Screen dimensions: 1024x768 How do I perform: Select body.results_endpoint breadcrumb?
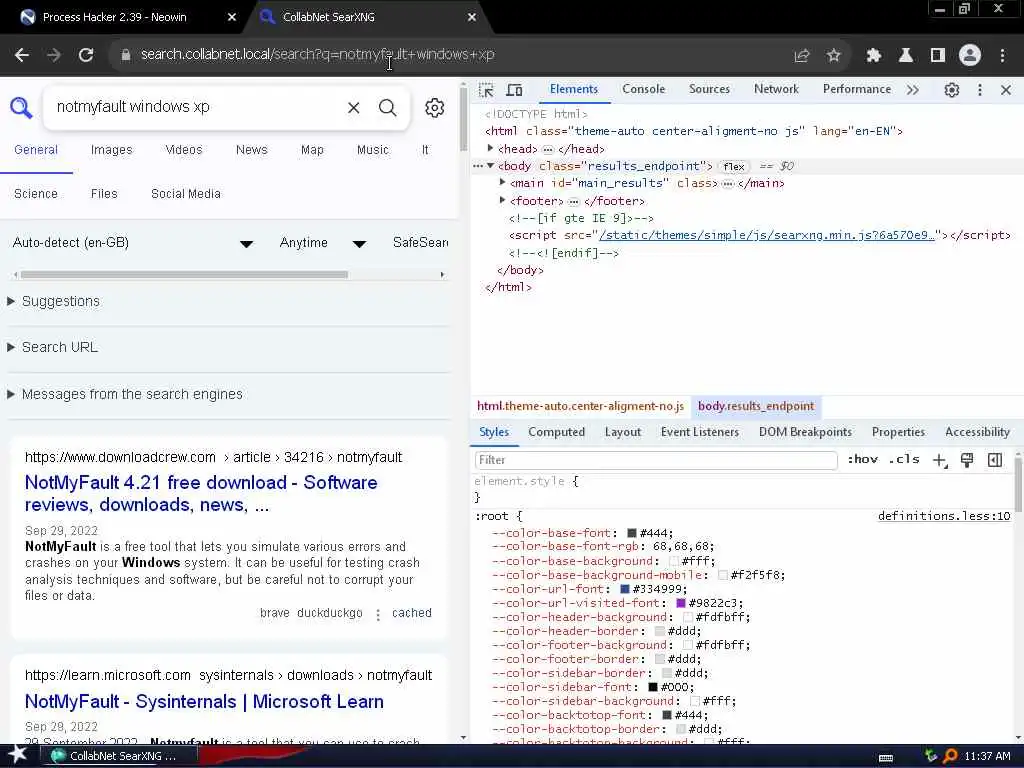(x=756, y=406)
